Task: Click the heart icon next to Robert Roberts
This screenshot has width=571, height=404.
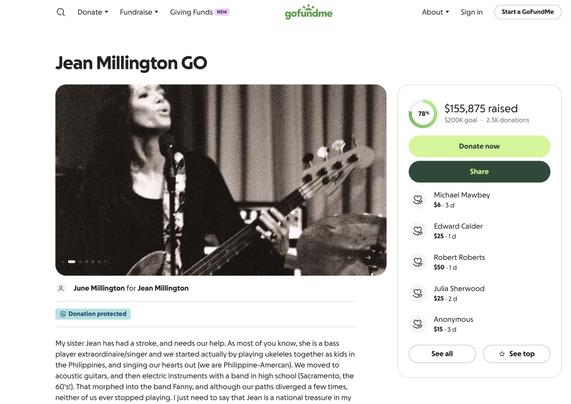Action: click(418, 262)
